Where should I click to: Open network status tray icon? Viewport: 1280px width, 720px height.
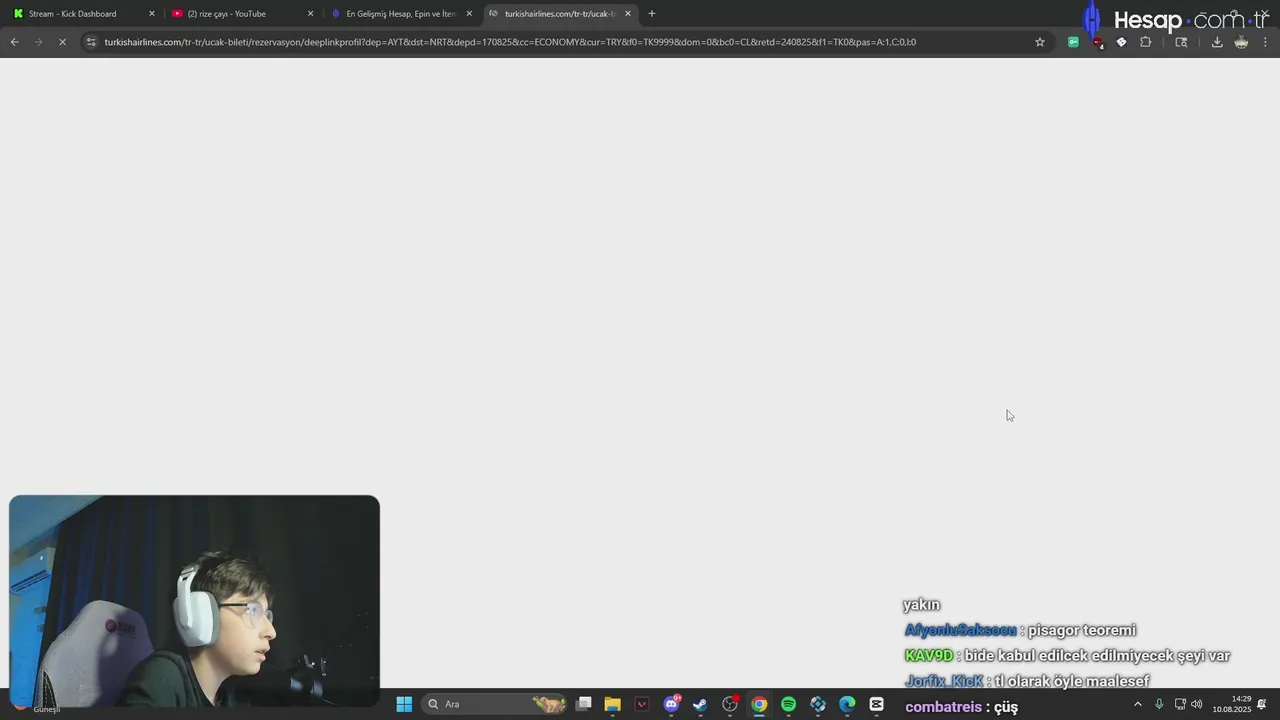click(x=1180, y=704)
